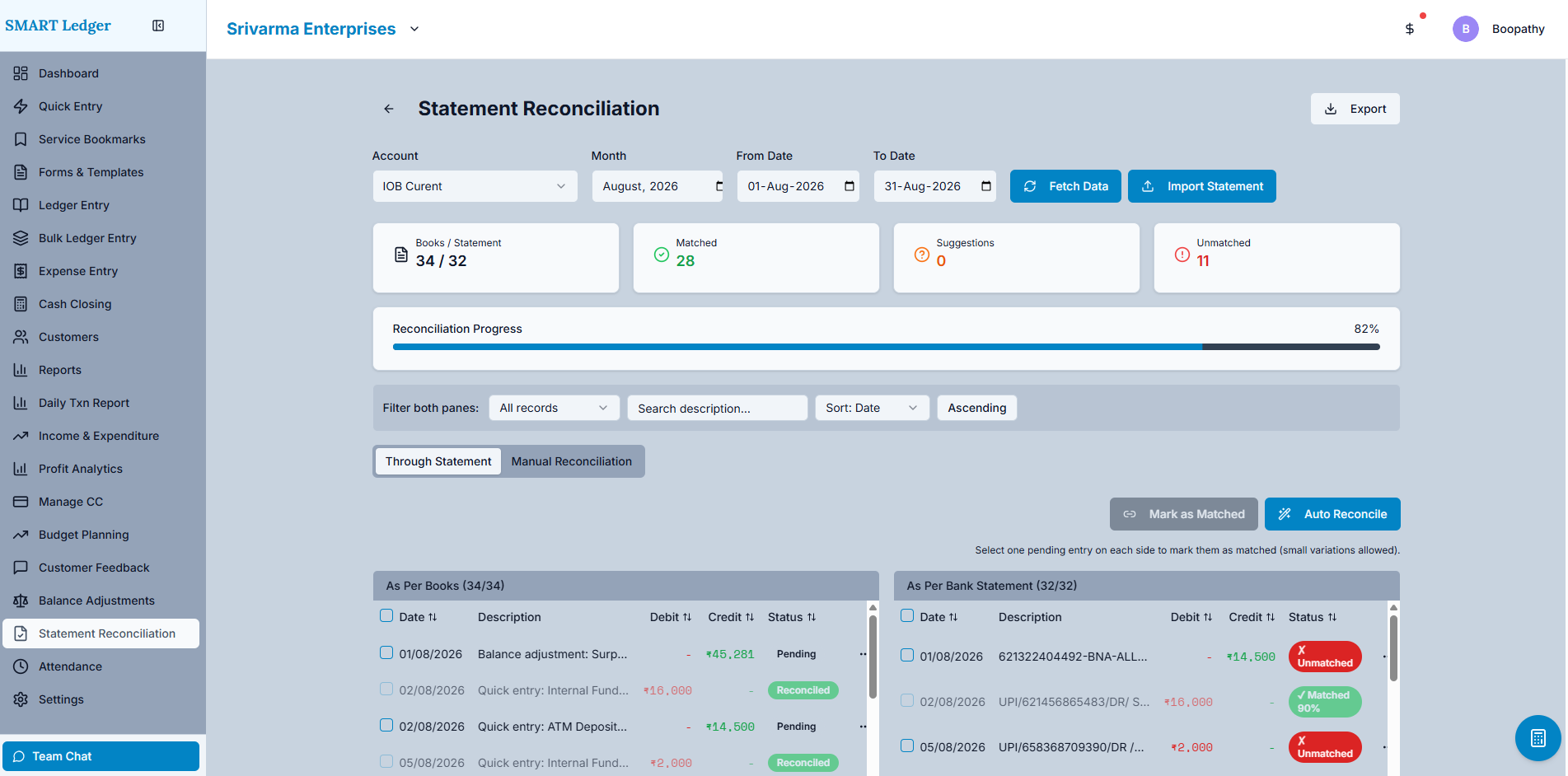Select all rows in As Per Books
Screen dimensions: 1568x776
coord(386,615)
